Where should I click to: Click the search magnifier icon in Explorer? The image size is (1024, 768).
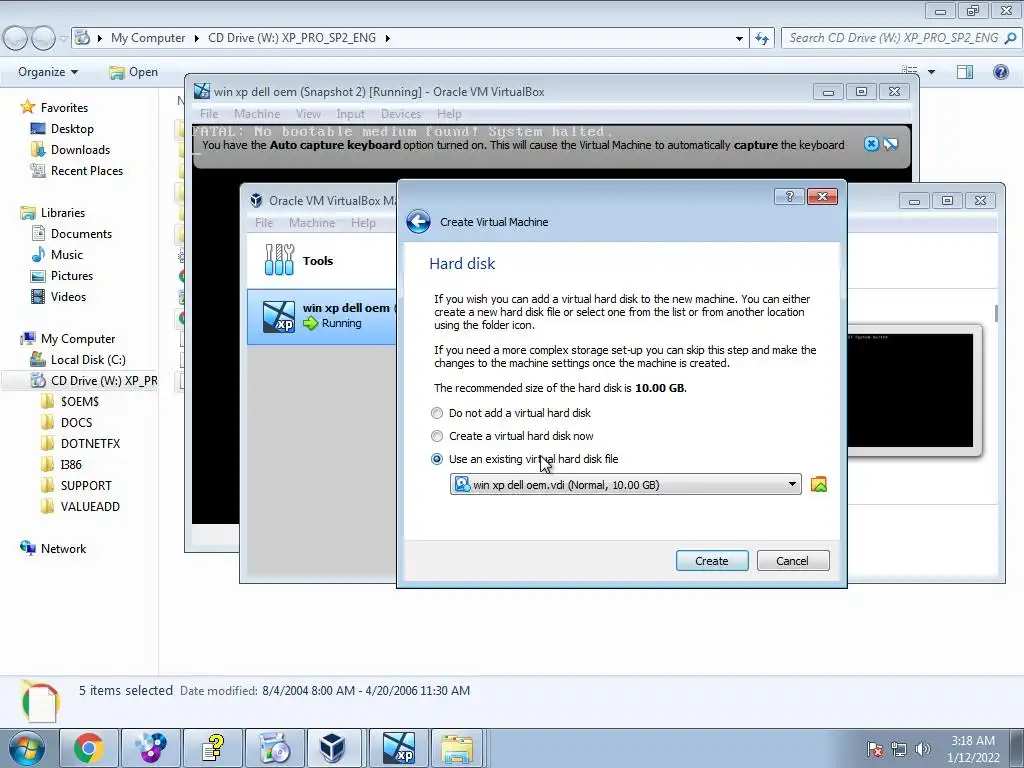(1010, 38)
